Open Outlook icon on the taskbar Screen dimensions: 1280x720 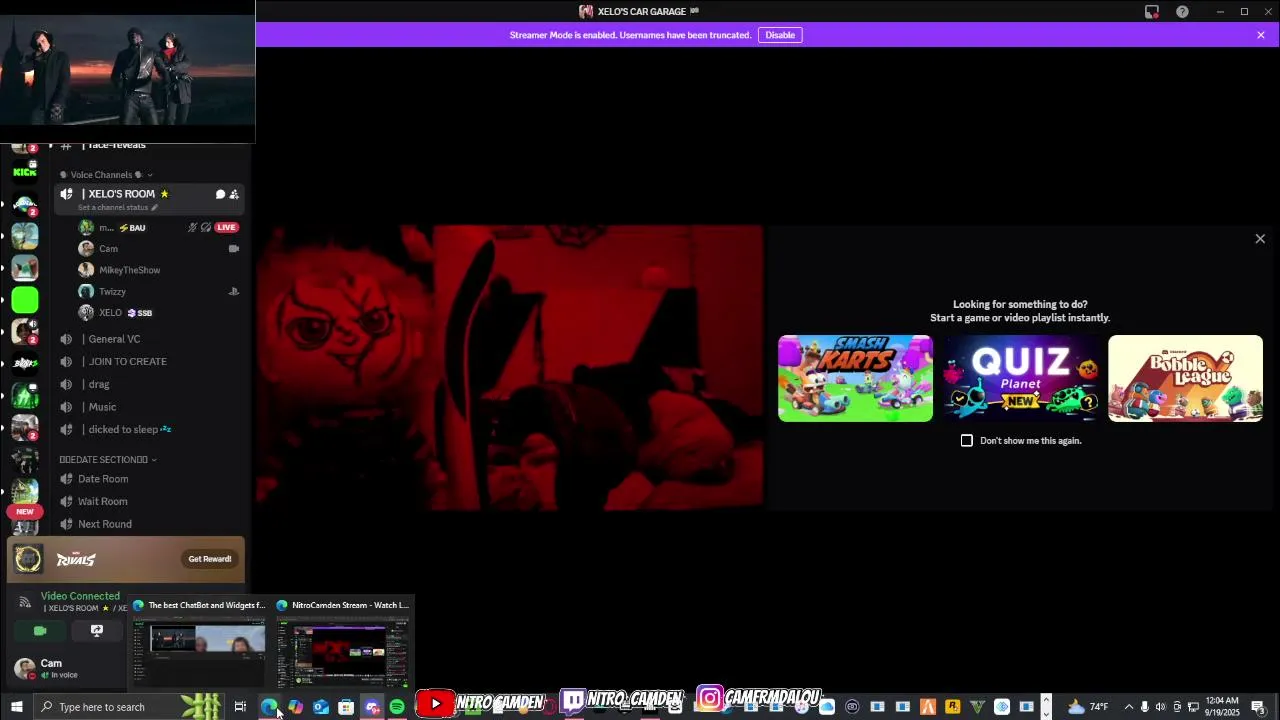click(321, 707)
